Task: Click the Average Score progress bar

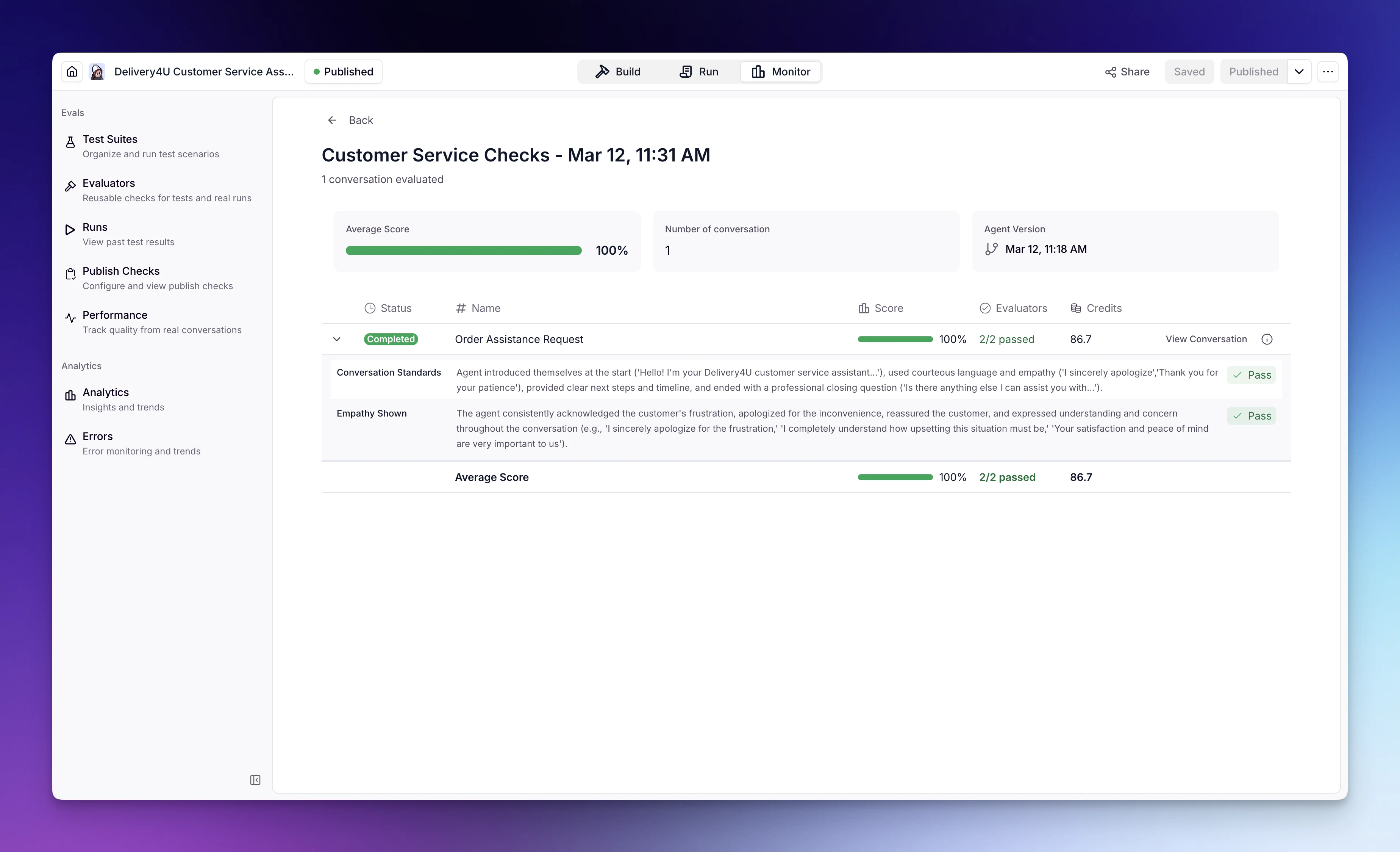Action: tap(463, 250)
